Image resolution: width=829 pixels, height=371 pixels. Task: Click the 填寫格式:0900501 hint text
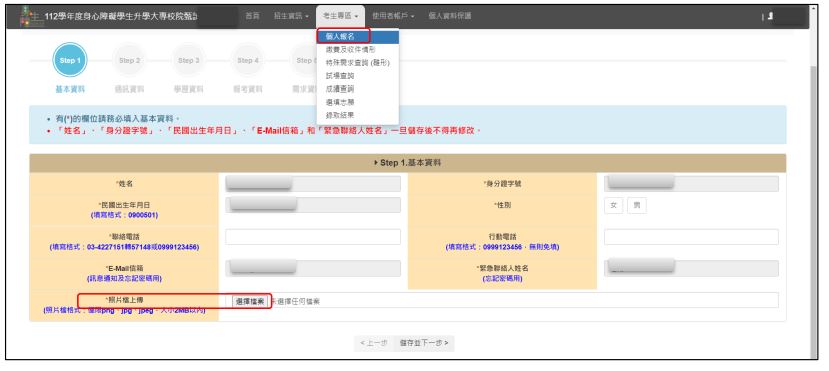point(124,215)
